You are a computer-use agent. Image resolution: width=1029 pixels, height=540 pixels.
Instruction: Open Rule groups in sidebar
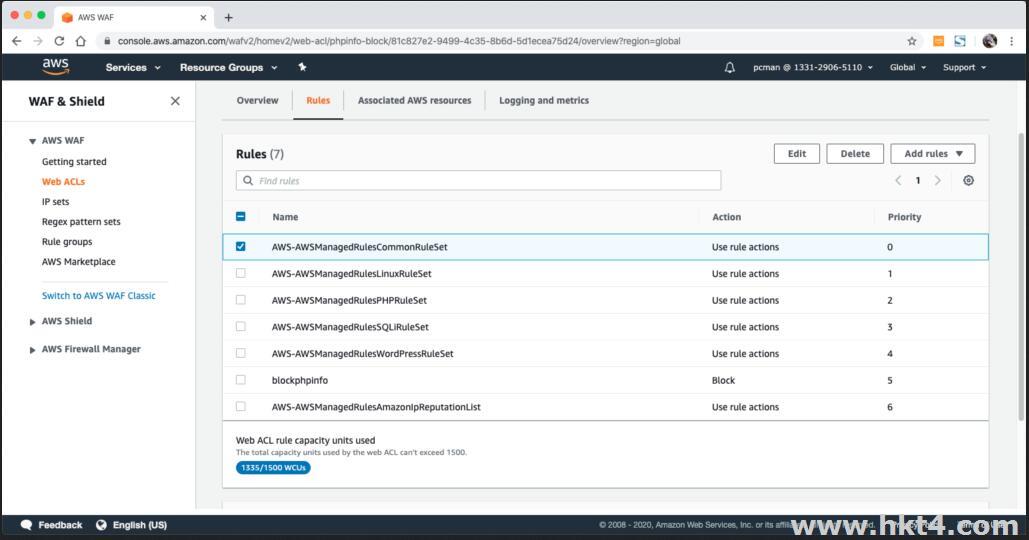[67, 241]
